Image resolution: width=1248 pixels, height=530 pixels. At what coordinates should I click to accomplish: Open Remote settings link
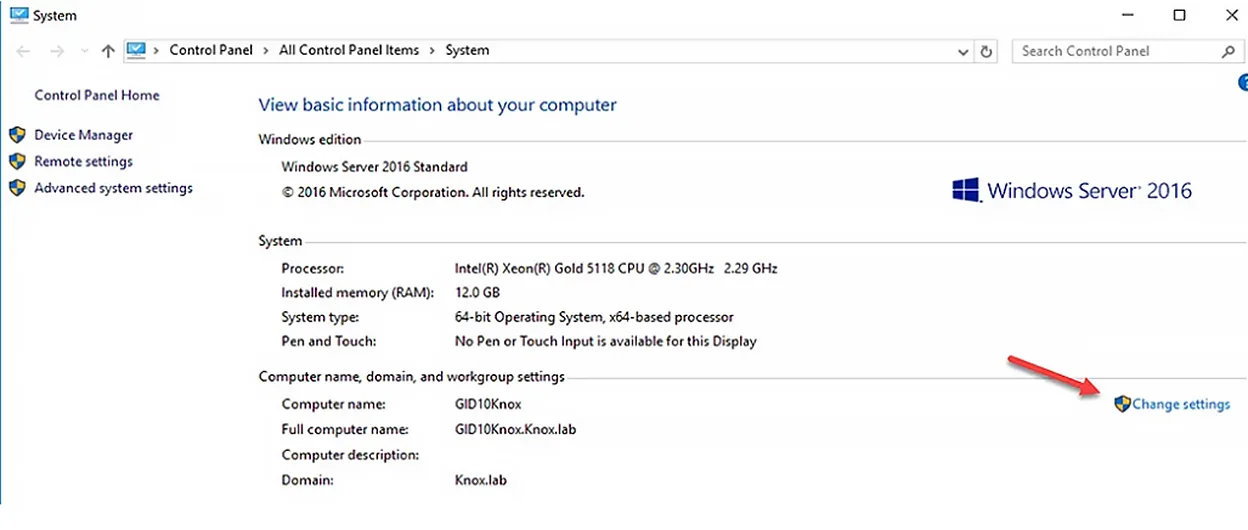click(x=83, y=161)
